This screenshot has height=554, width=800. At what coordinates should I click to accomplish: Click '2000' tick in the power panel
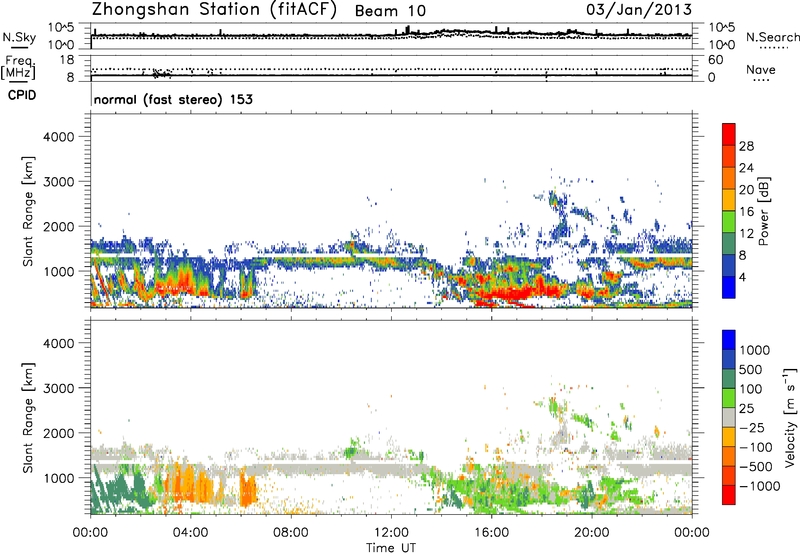[x=59, y=226]
